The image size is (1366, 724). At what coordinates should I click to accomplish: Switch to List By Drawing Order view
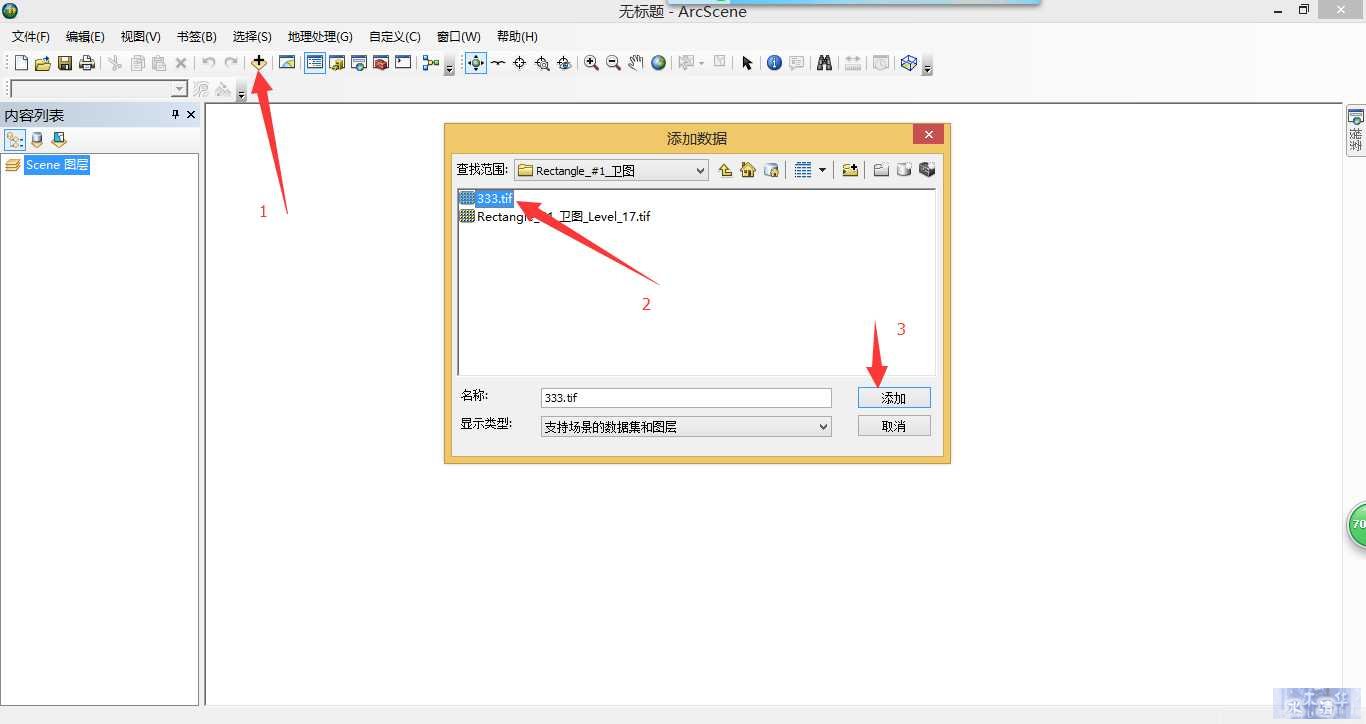[15, 140]
